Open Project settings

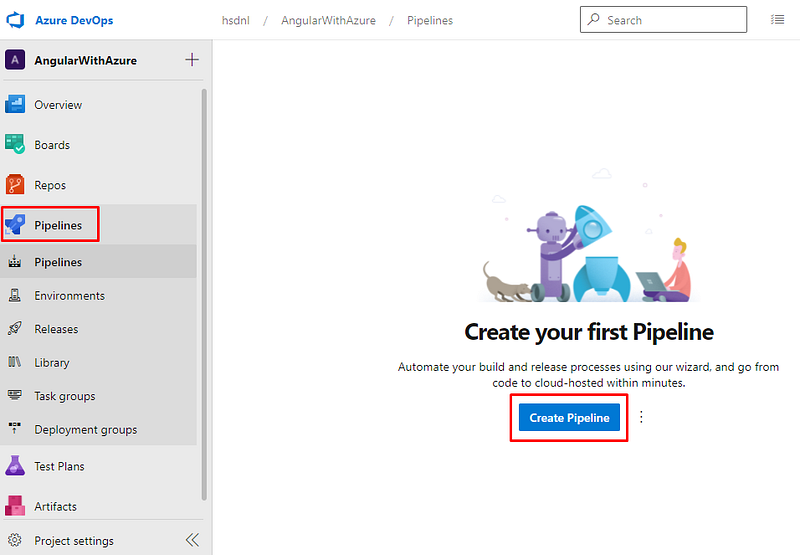(x=74, y=541)
